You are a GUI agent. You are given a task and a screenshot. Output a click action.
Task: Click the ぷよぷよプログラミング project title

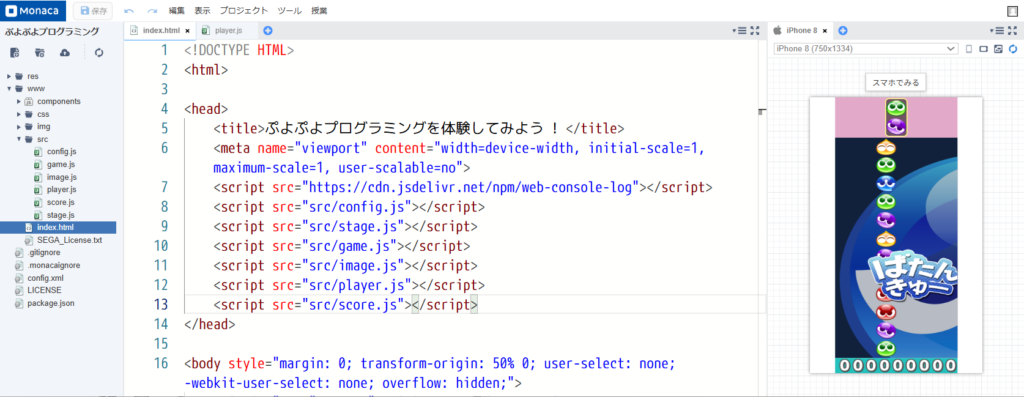click(x=52, y=31)
